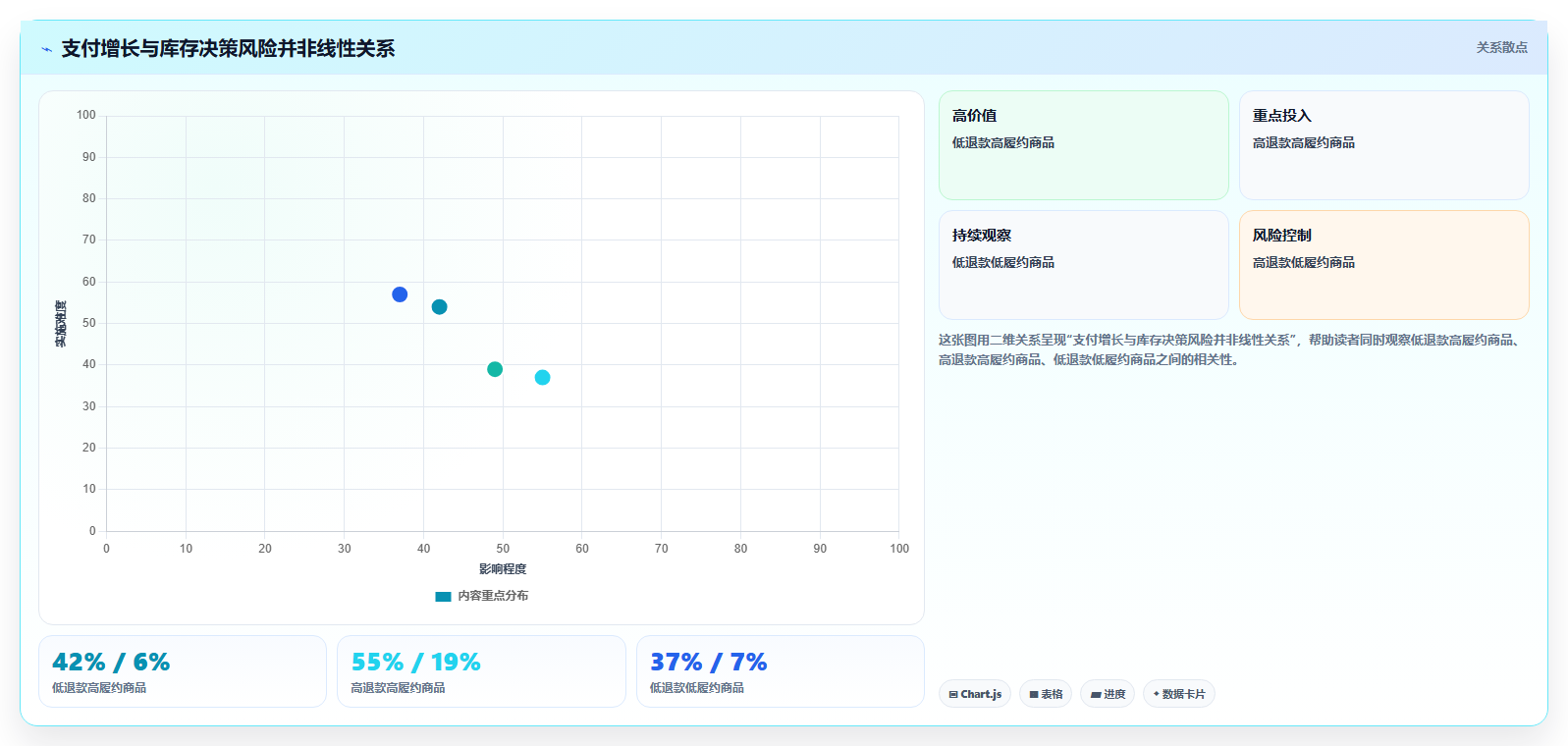Toggle the 内容重点分布 legend color box
This screenshot has height=746, width=1568.
443,596
